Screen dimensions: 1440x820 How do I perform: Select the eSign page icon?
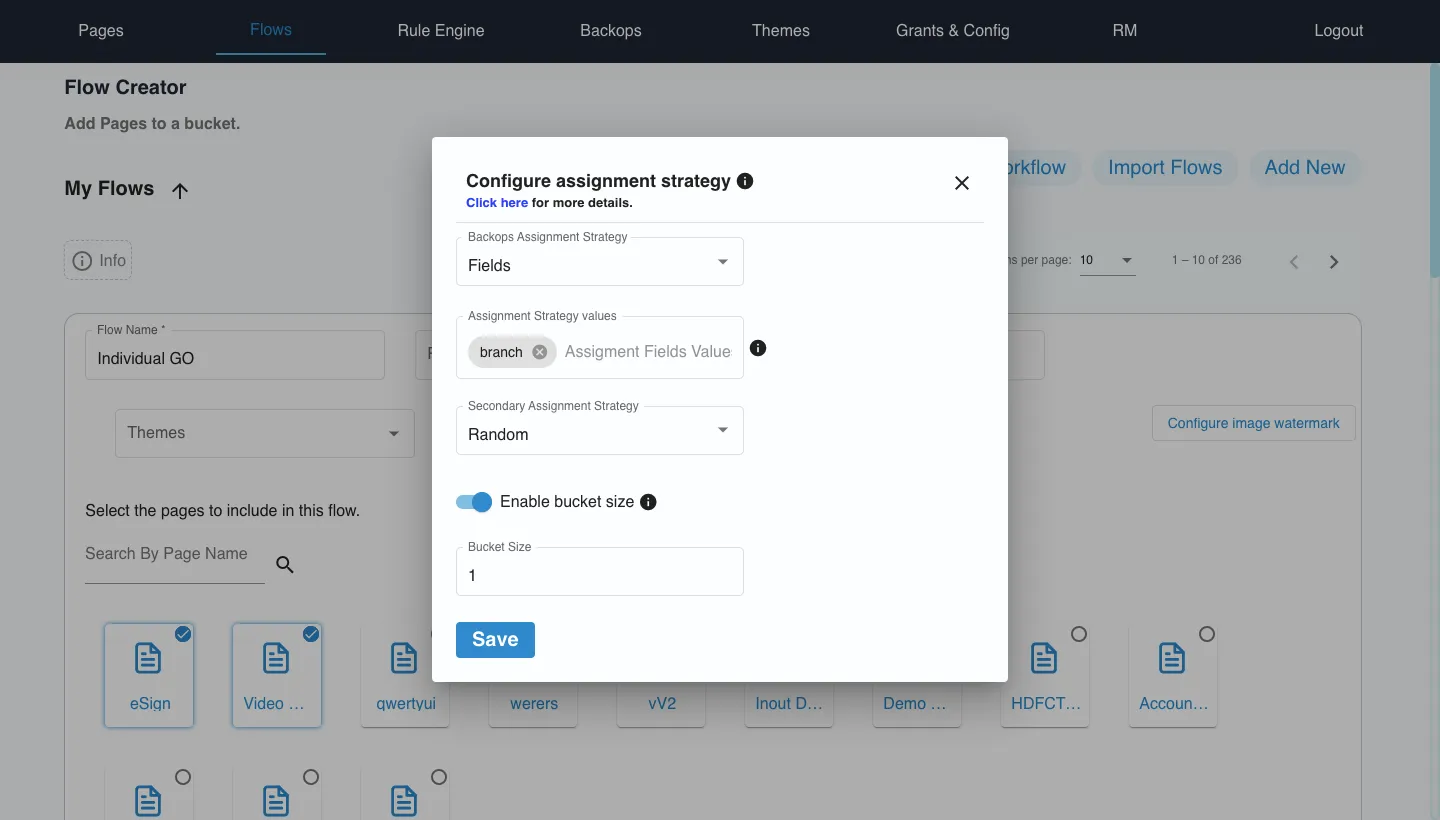(148, 658)
